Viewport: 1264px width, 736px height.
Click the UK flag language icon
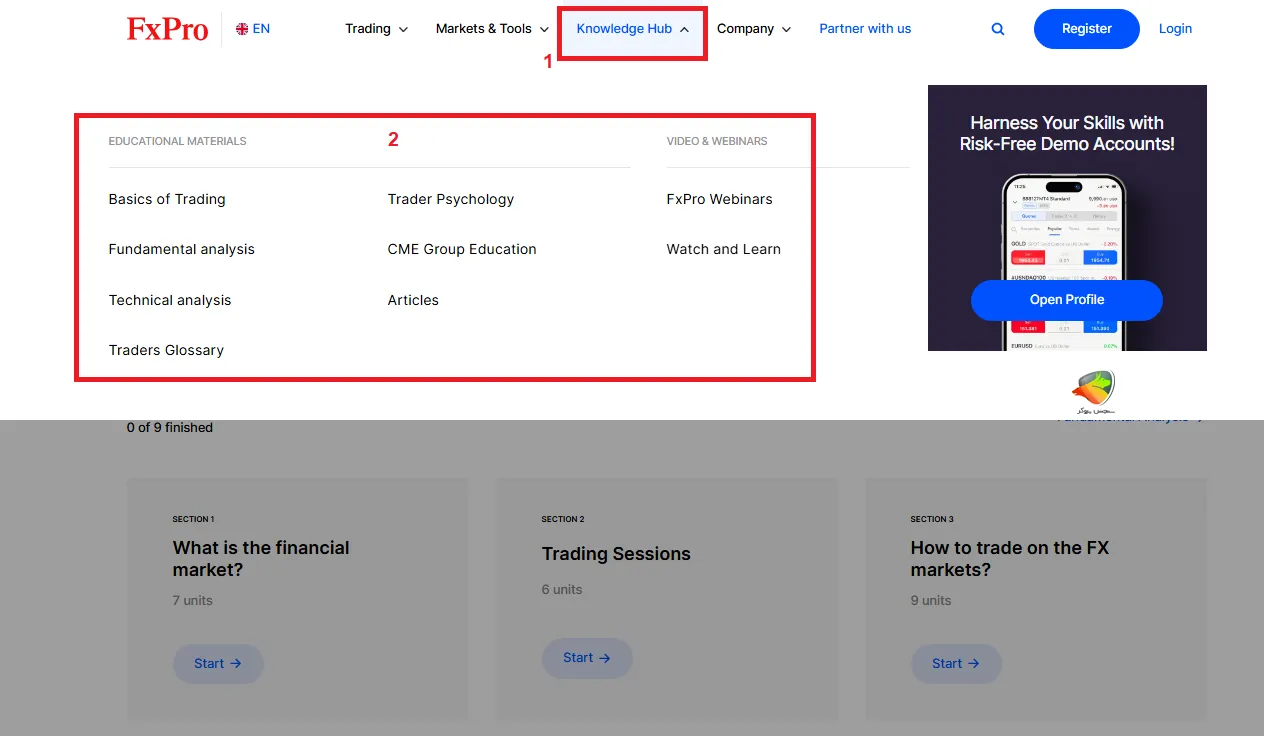pos(242,29)
